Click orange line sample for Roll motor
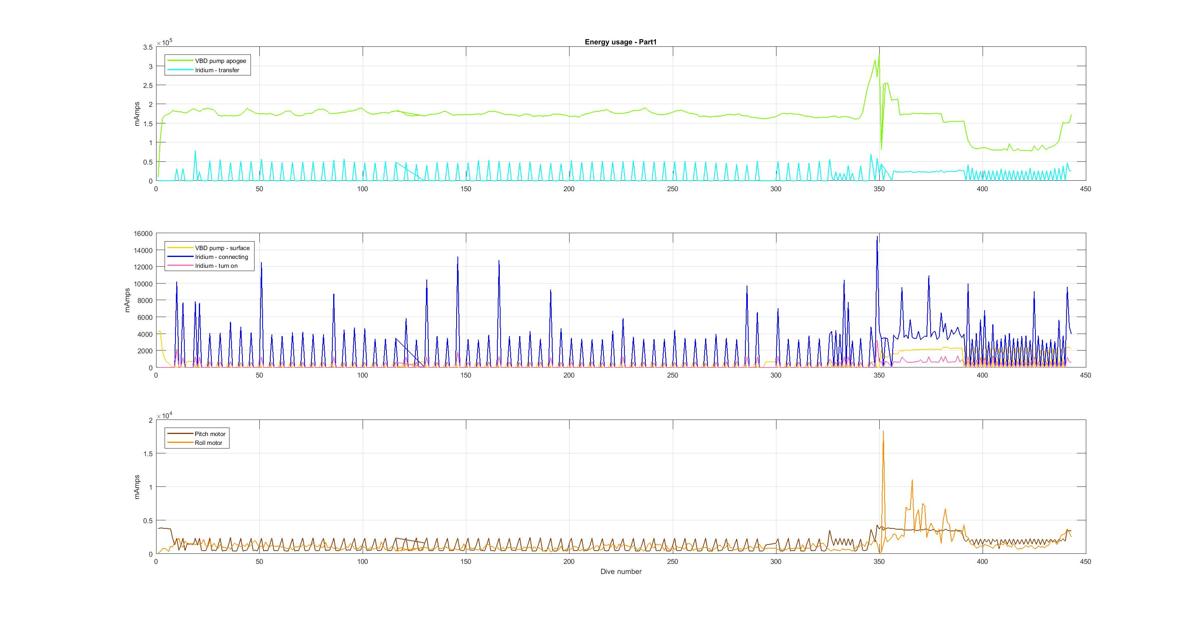 pyautogui.click(x=180, y=443)
